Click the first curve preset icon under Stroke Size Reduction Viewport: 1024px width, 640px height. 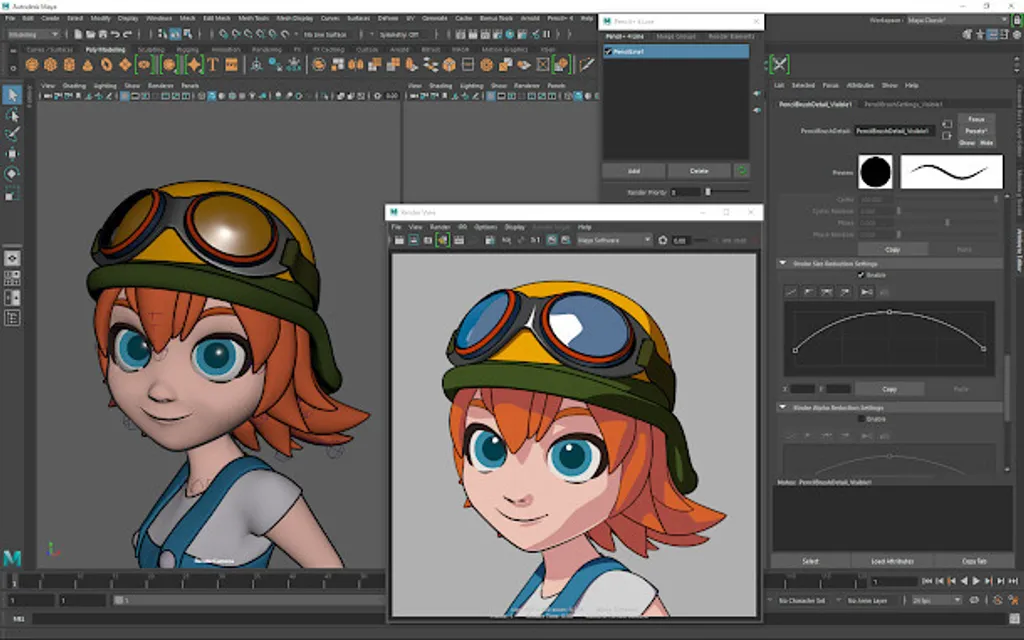[791, 291]
